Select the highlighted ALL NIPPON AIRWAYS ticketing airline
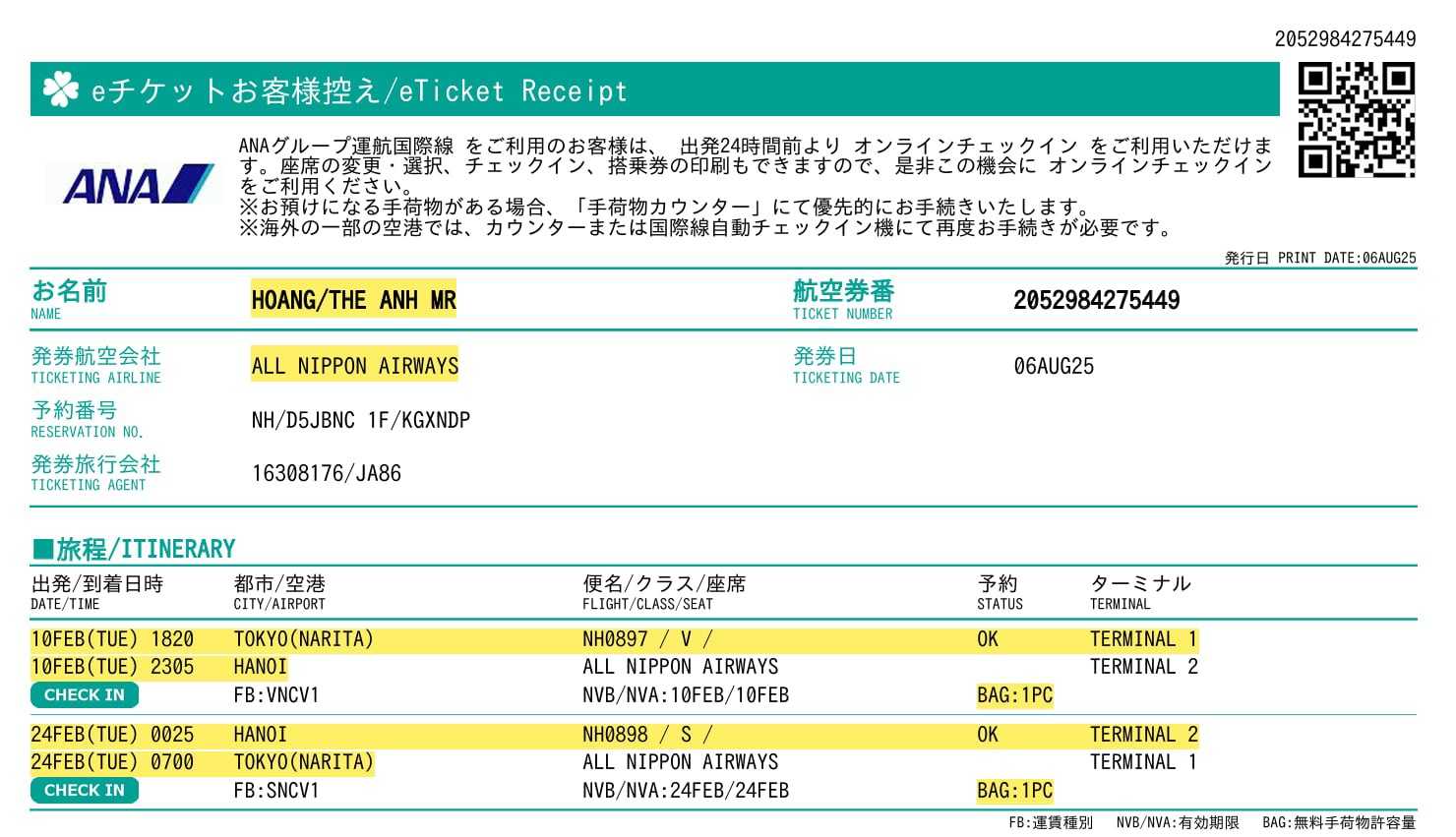 [x=354, y=366]
